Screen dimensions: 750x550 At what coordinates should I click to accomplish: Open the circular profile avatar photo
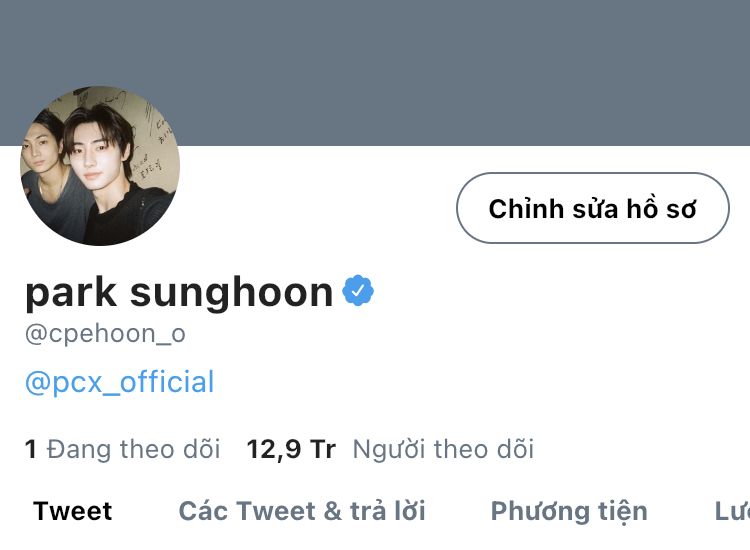point(100,165)
